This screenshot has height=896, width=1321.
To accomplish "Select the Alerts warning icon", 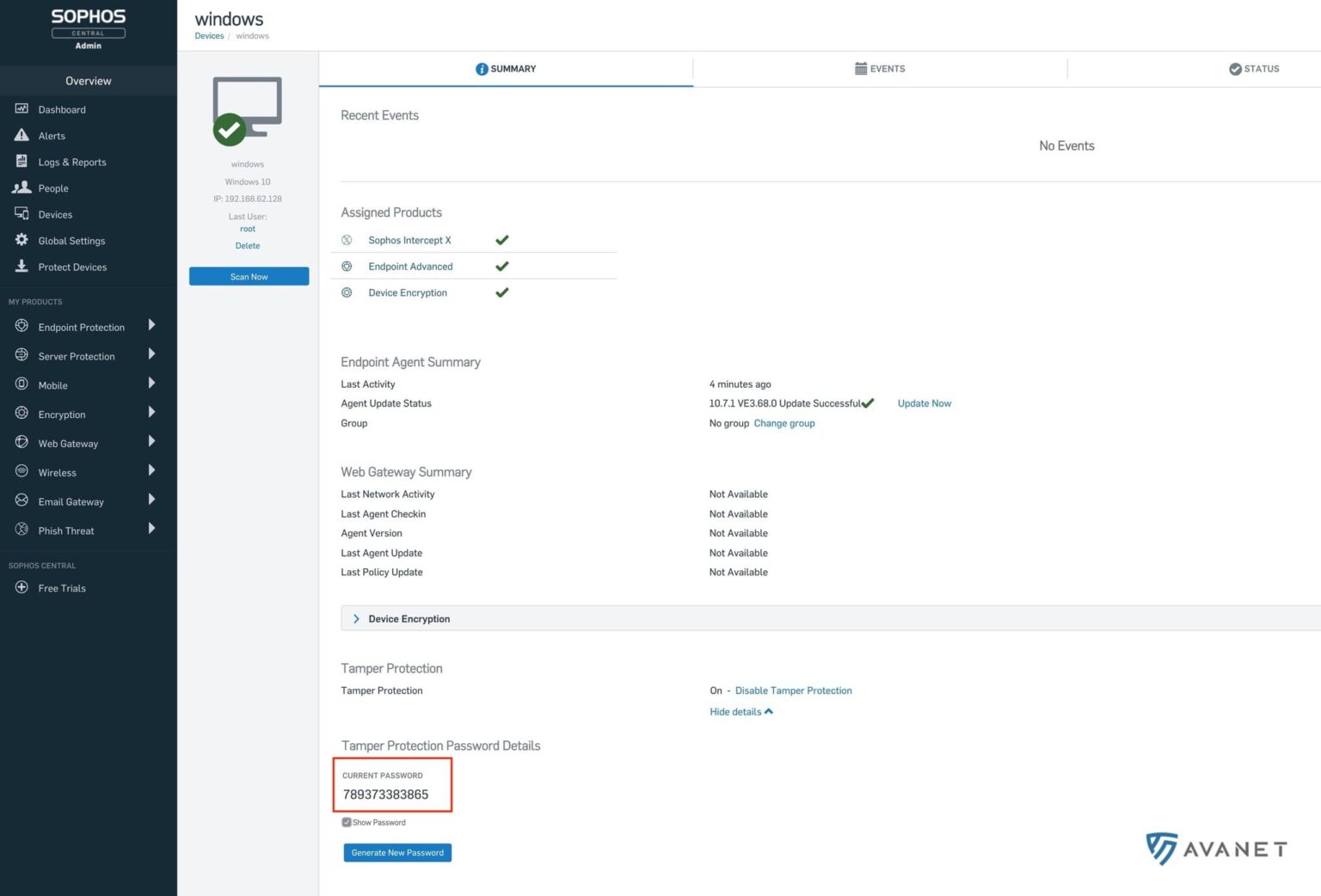I will point(22,135).
